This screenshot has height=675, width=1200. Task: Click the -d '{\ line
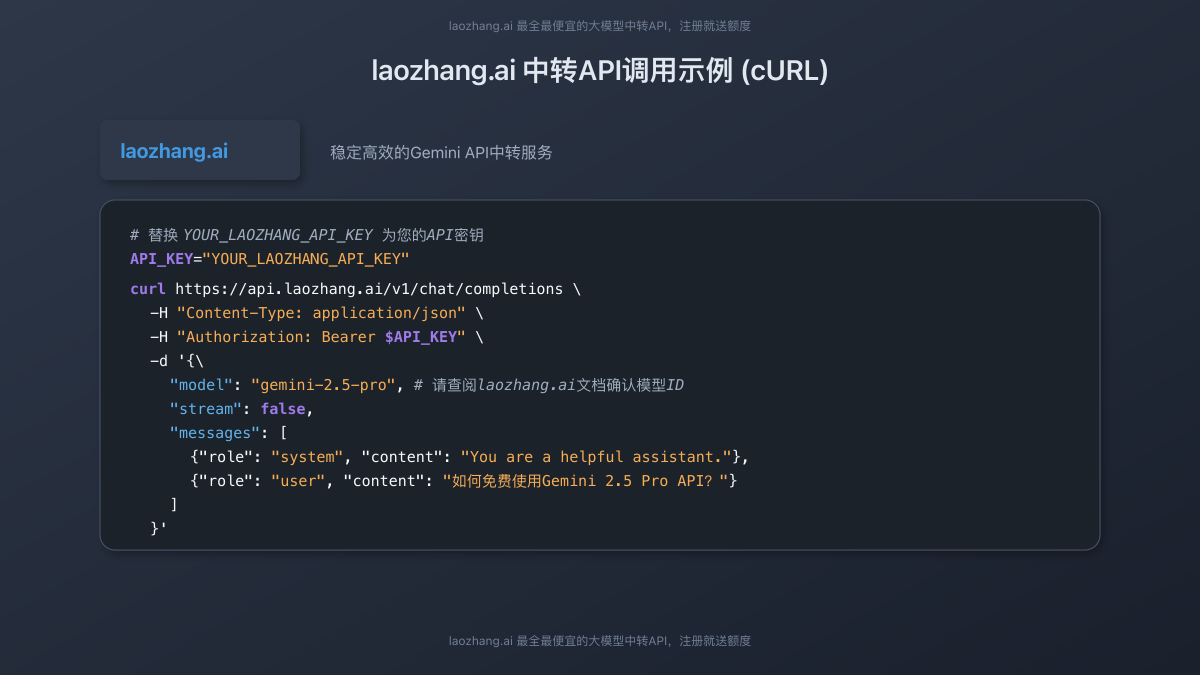point(177,361)
